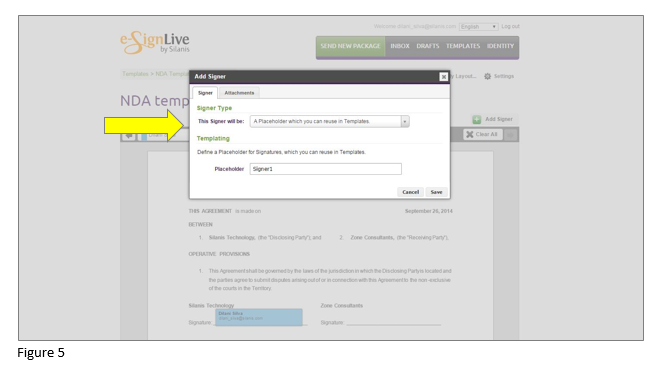The width and height of the screenshot is (670, 367).
Task: Click the right arrow beside Clear All
Action: click(x=510, y=135)
